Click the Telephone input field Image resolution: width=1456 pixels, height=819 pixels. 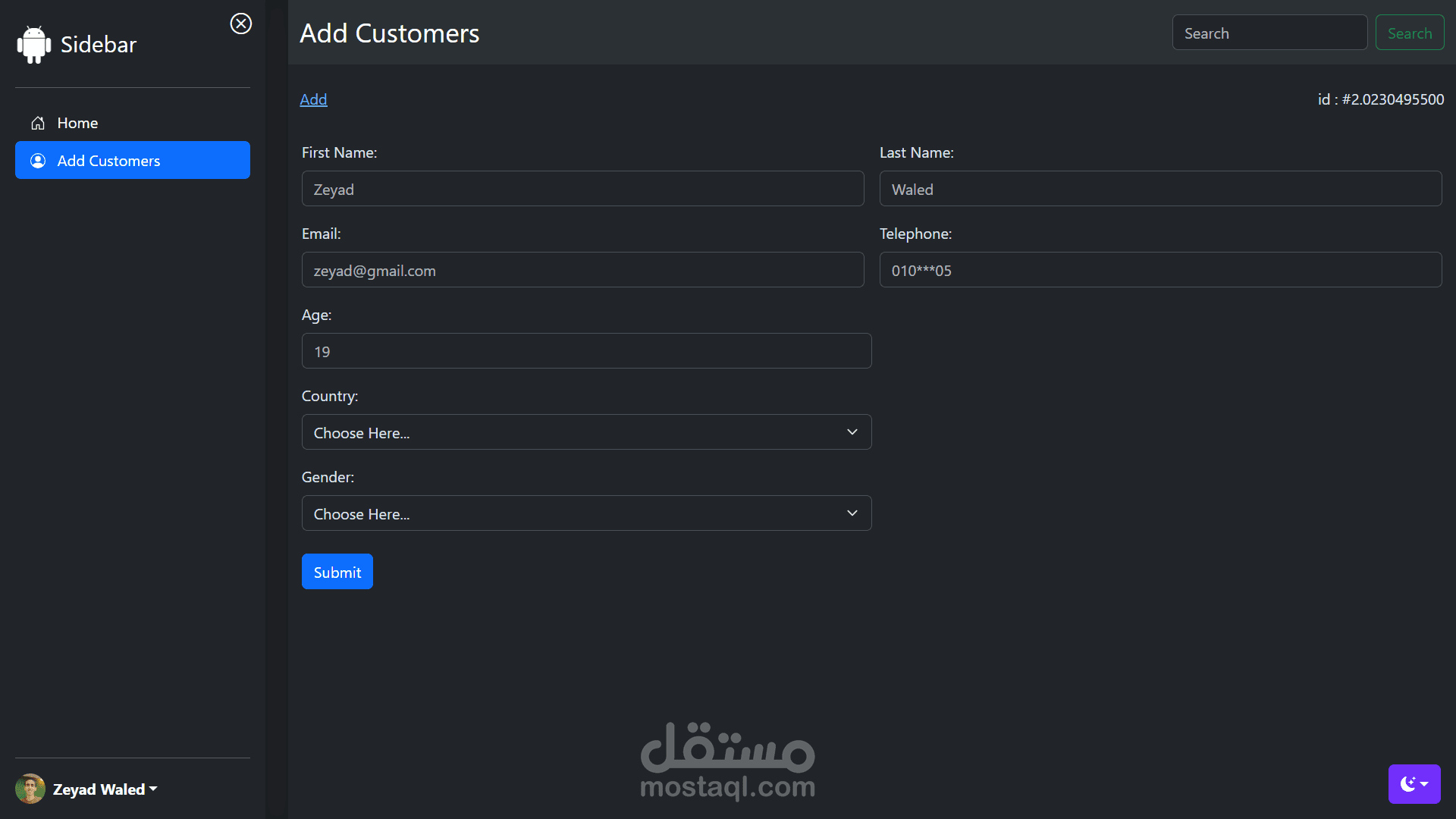click(x=1160, y=270)
